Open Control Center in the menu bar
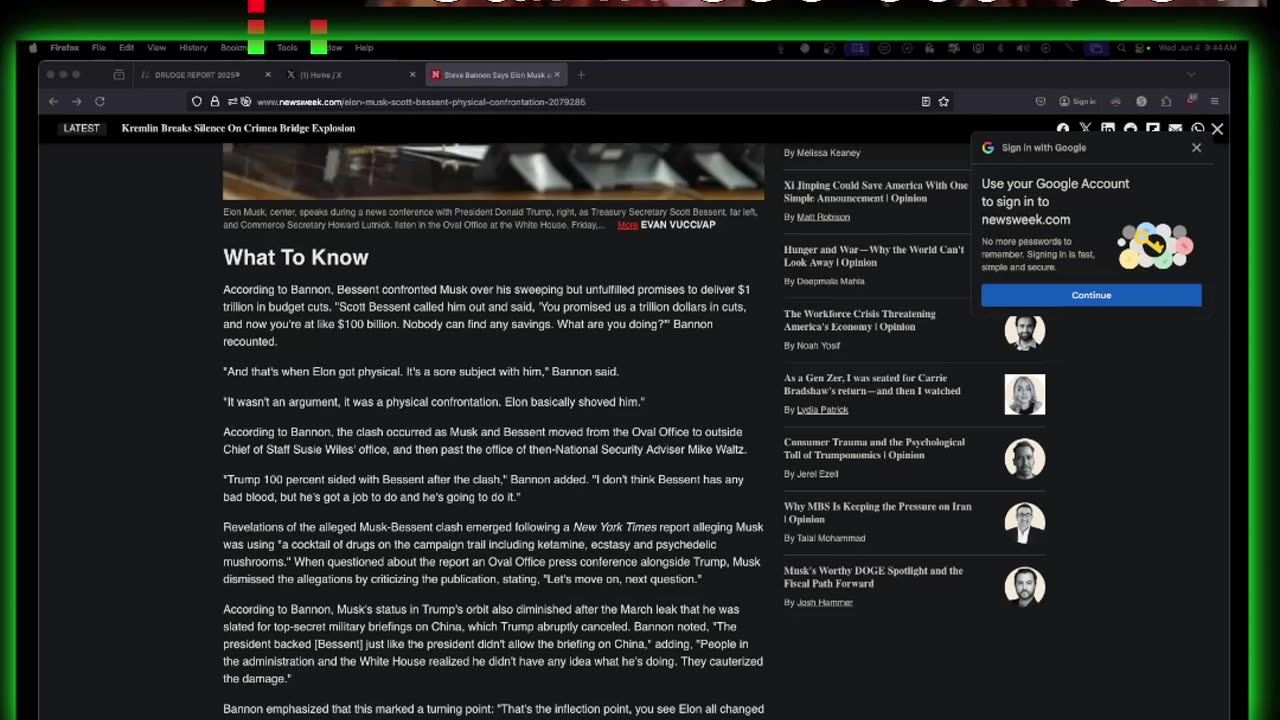1280x720 pixels. [x=1139, y=48]
